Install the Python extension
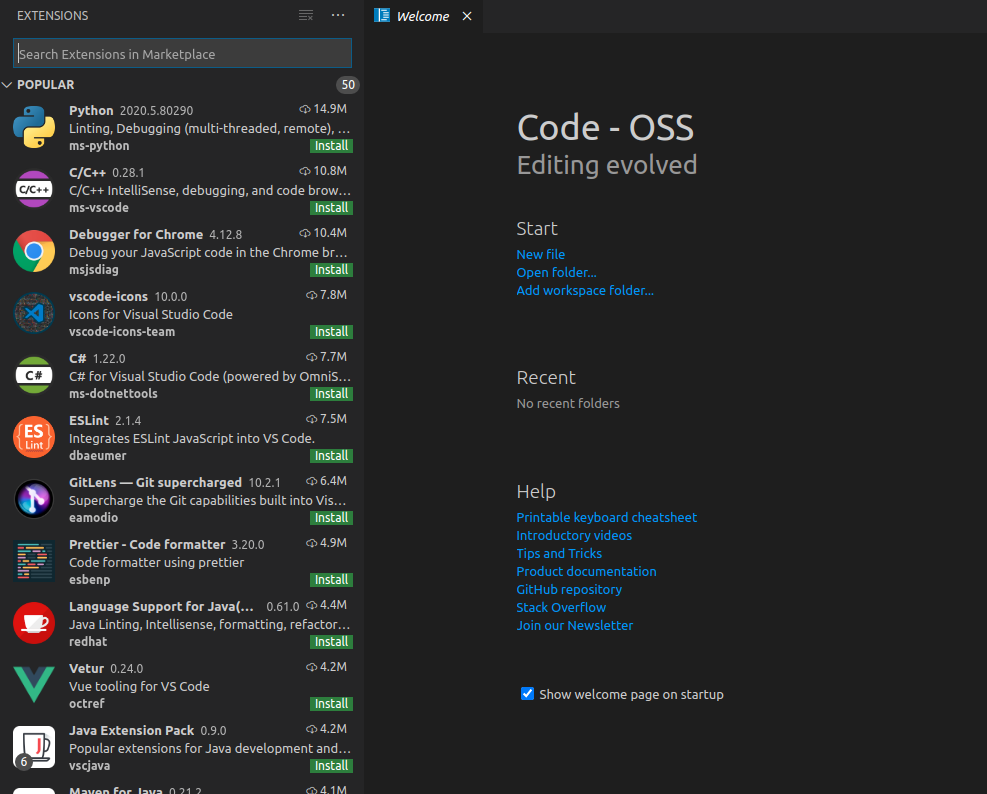987x794 pixels. coord(331,145)
